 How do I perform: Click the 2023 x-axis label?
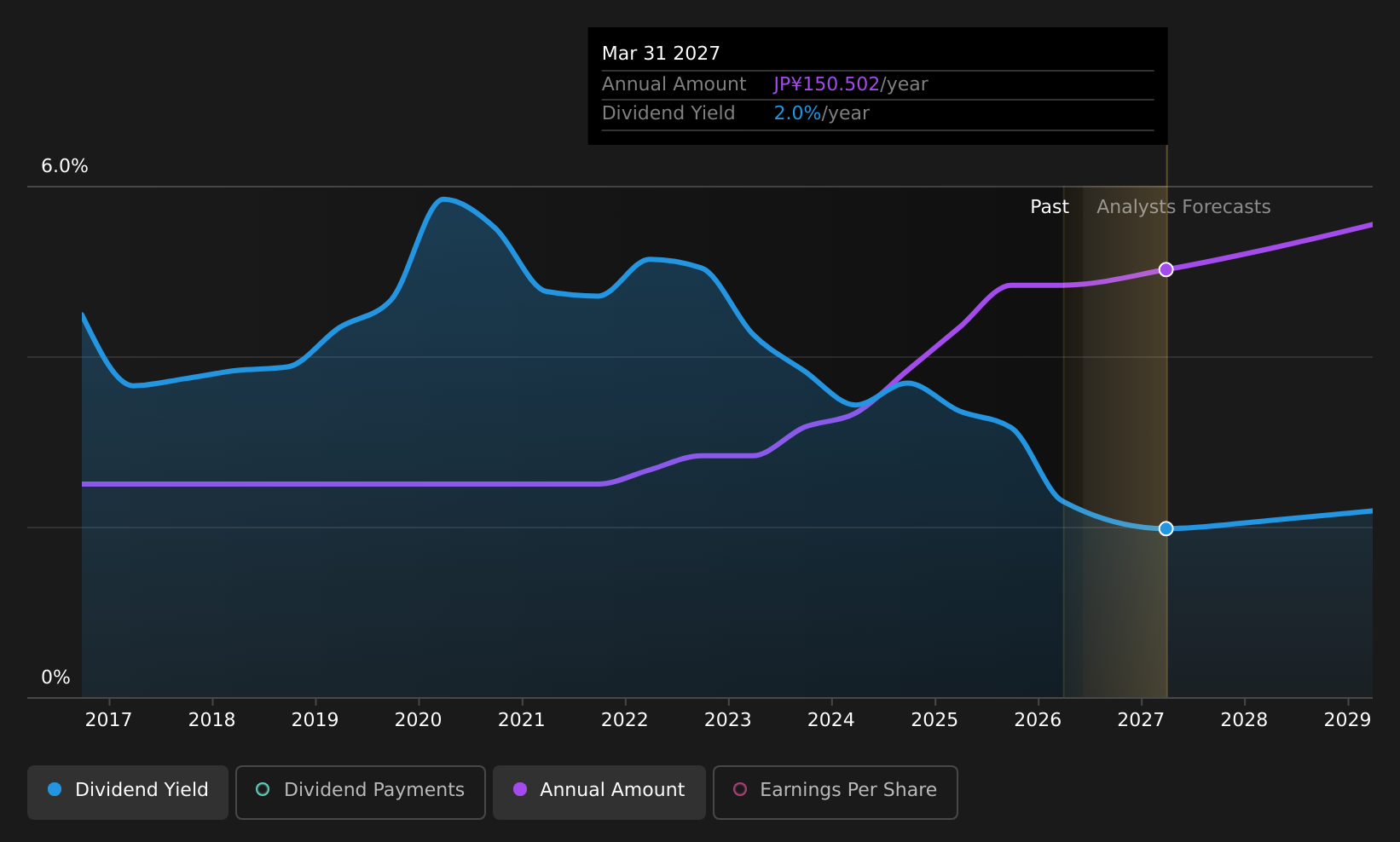point(727,720)
